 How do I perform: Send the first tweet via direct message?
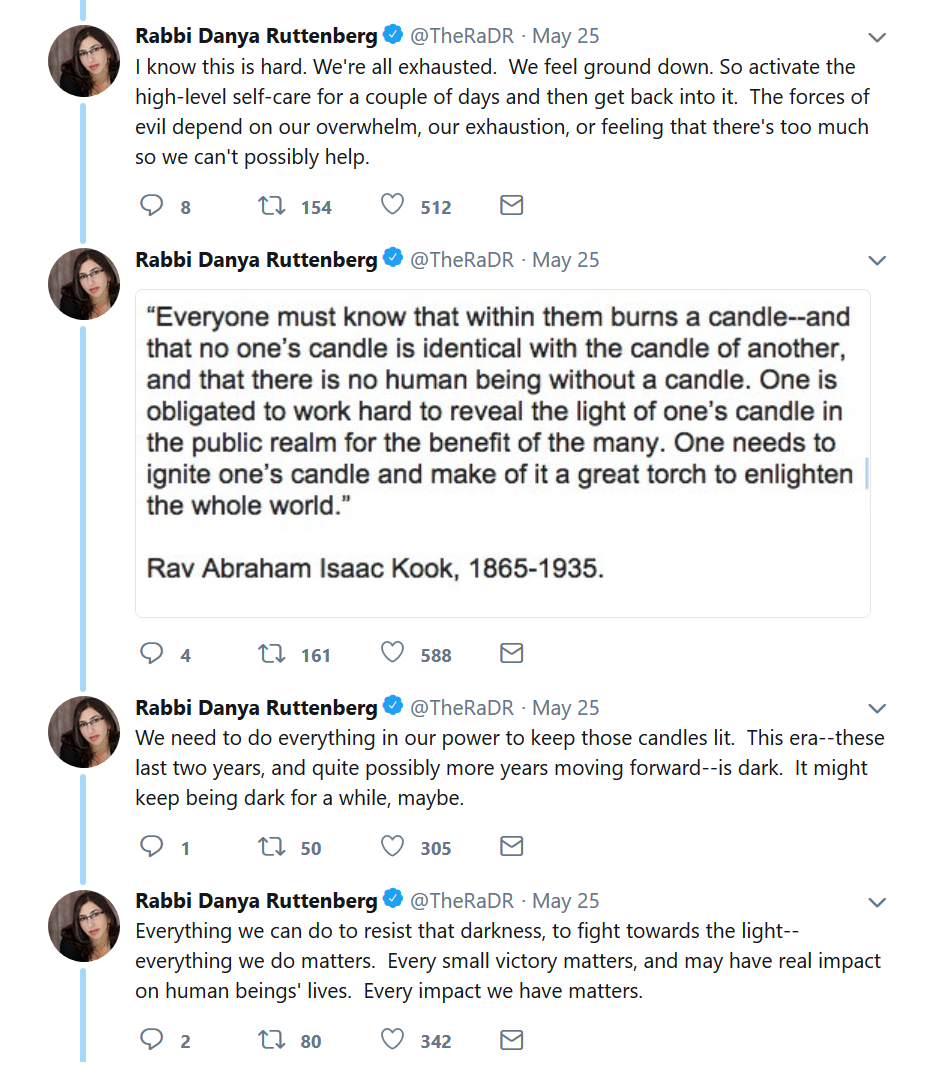pyautogui.click(x=511, y=206)
